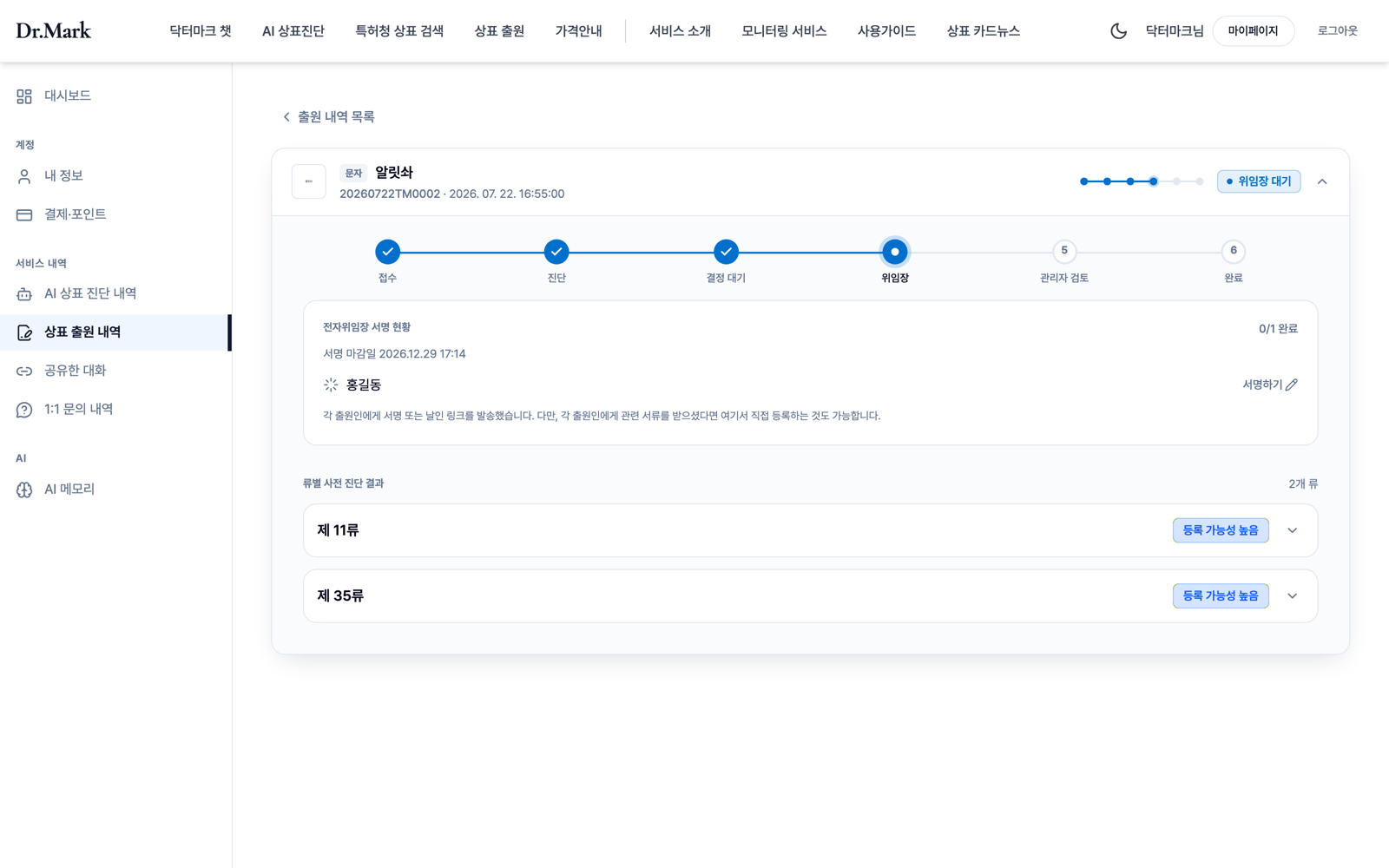Click the 전자위임장 서명 현황 heading
This screenshot has height=868, width=1389.
pos(366,327)
